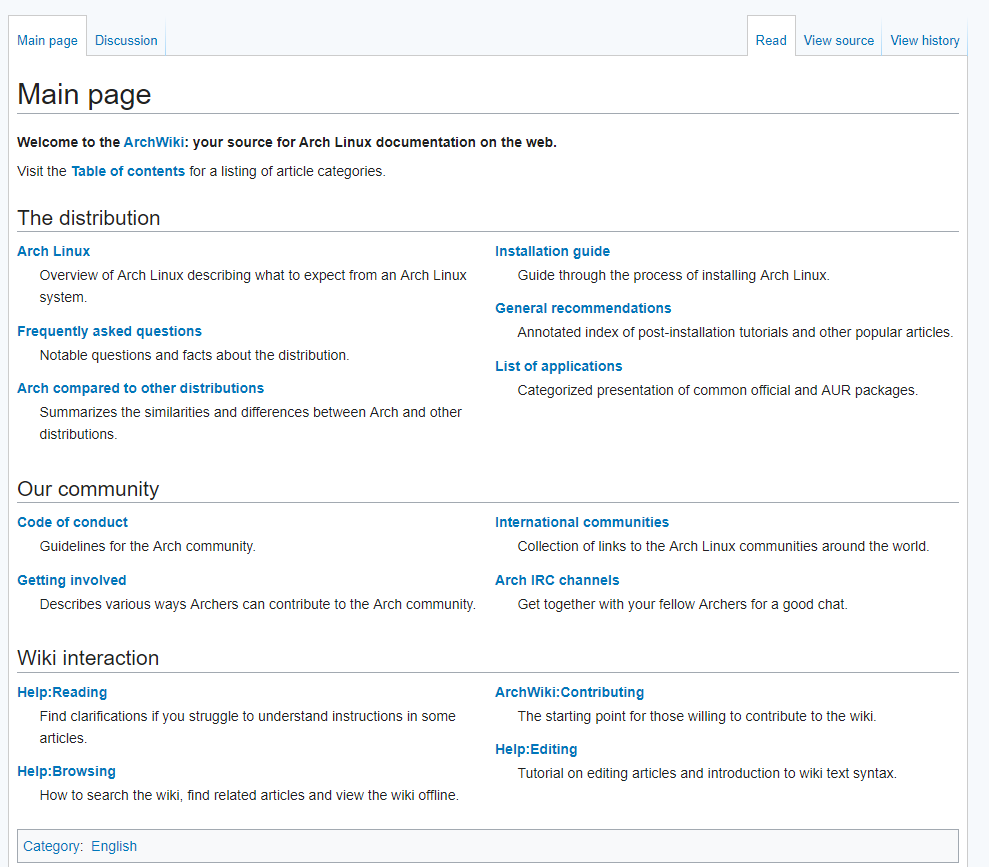The height and width of the screenshot is (867, 989).
Task: Switch to the Discussion tab
Action: pyautogui.click(x=126, y=40)
